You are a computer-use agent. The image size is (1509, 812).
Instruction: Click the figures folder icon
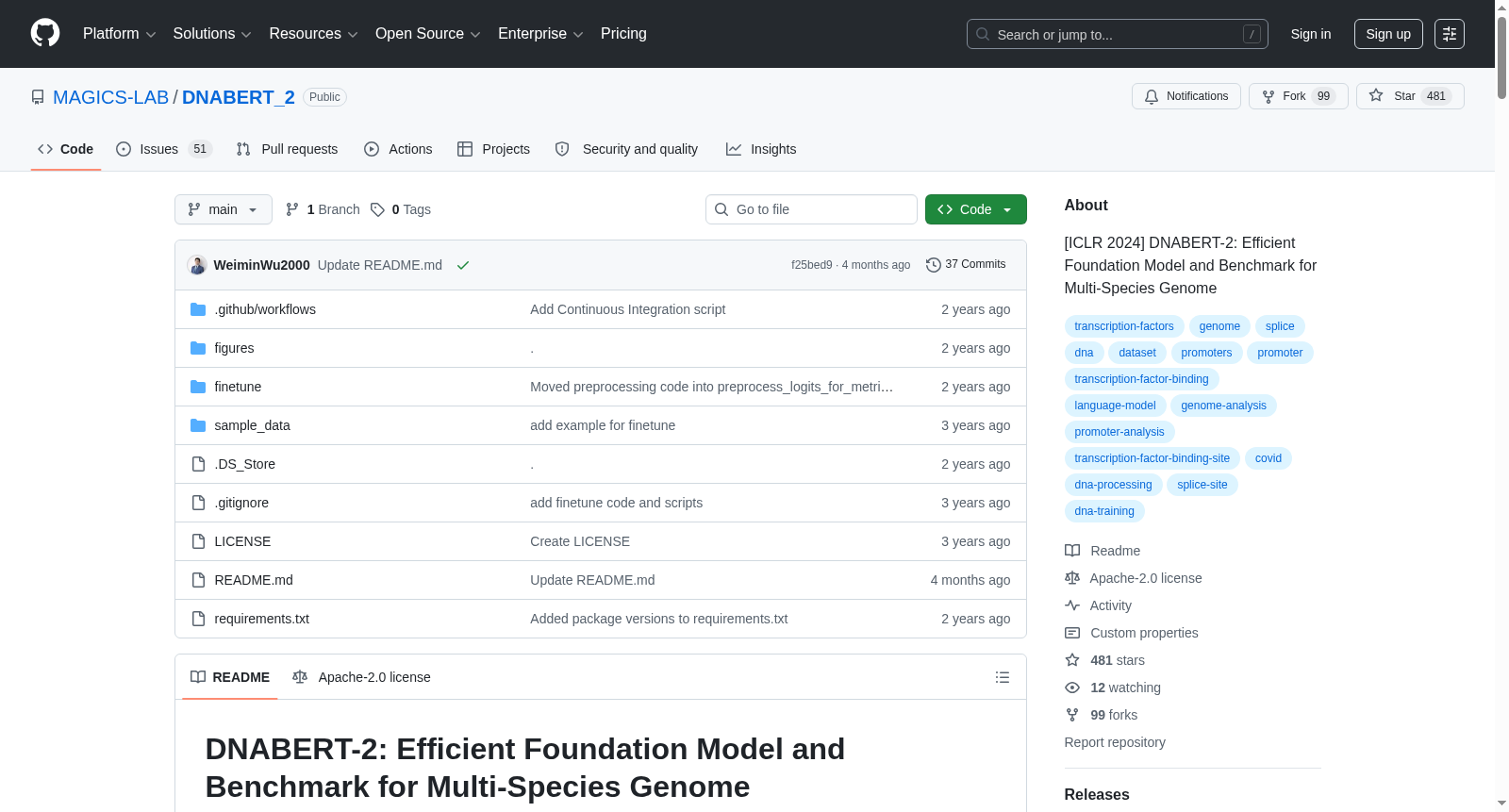point(198,348)
